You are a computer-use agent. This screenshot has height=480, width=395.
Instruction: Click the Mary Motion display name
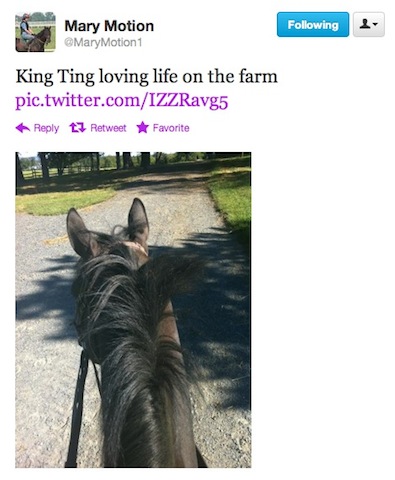(109, 26)
